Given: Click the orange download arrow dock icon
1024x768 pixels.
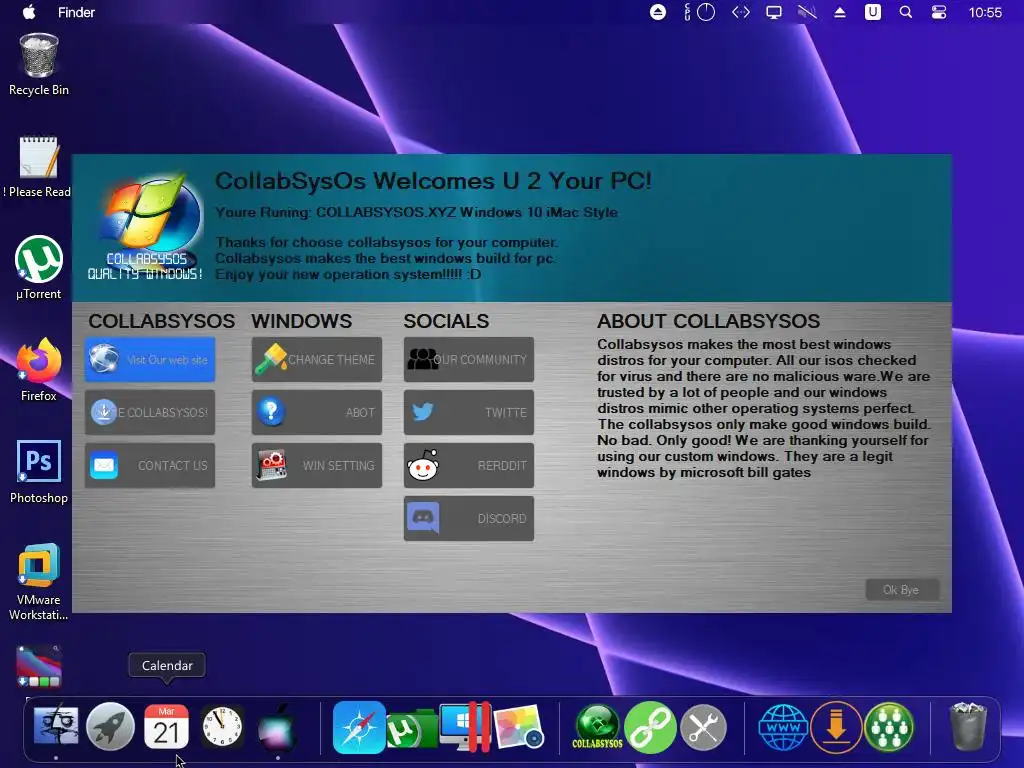Looking at the screenshot, I should point(836,727).
